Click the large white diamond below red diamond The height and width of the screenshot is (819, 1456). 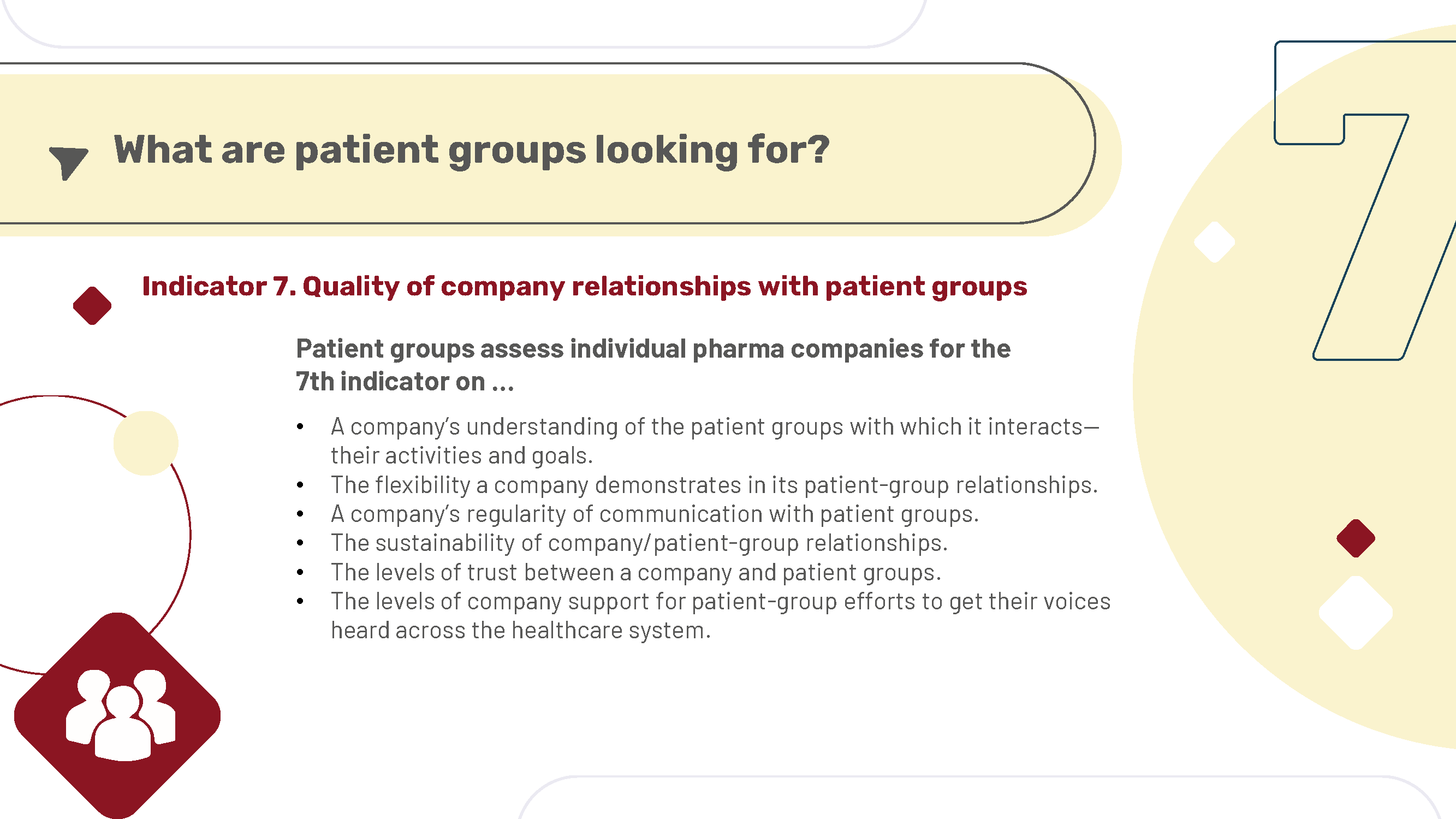pos(1356,613)
